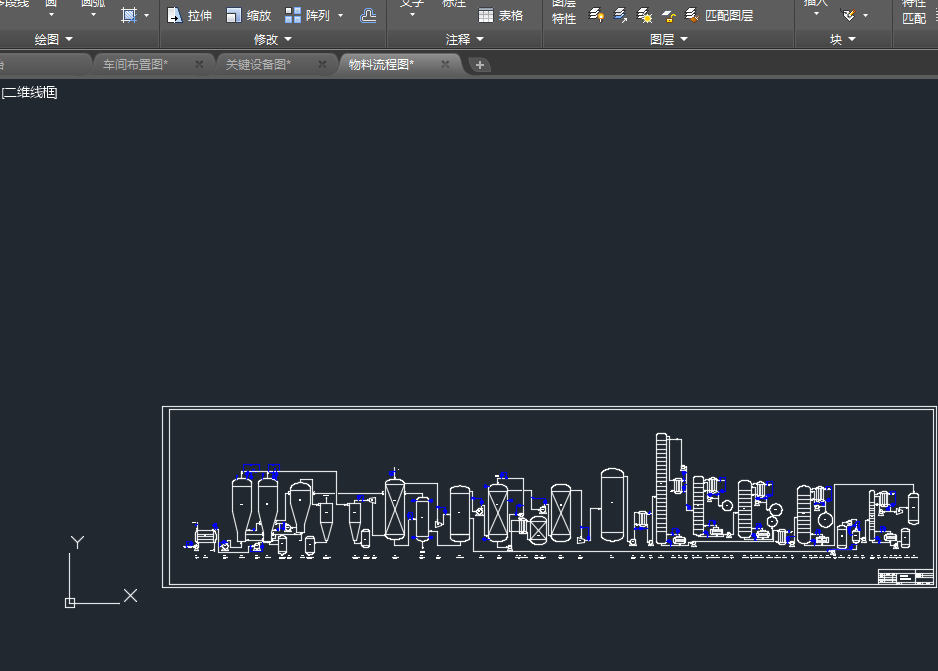Open the 文字 text dropdown arrow

pyautogui.click(x=412, y=14)
